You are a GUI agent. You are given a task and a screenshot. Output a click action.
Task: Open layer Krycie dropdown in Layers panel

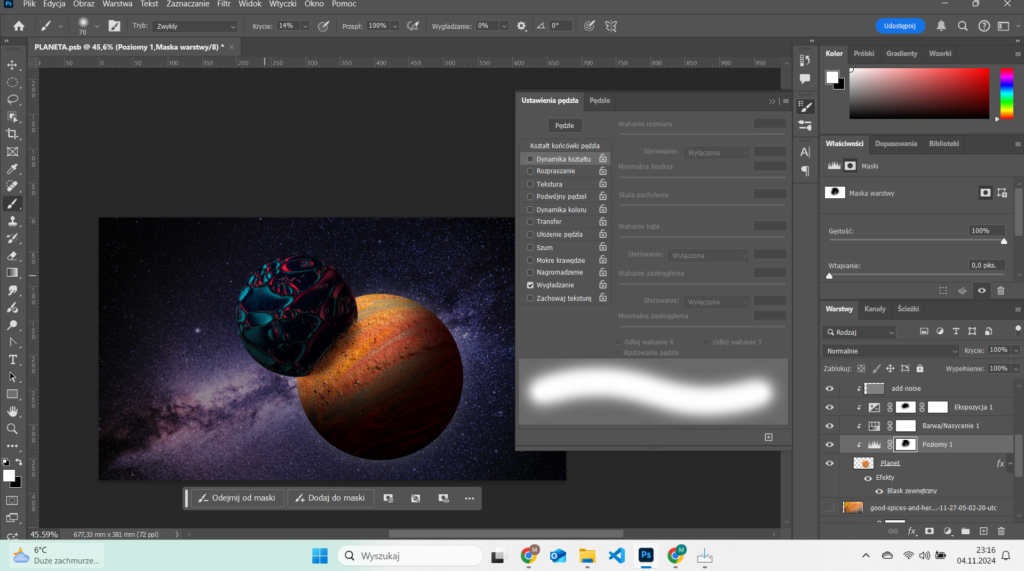1016,350
